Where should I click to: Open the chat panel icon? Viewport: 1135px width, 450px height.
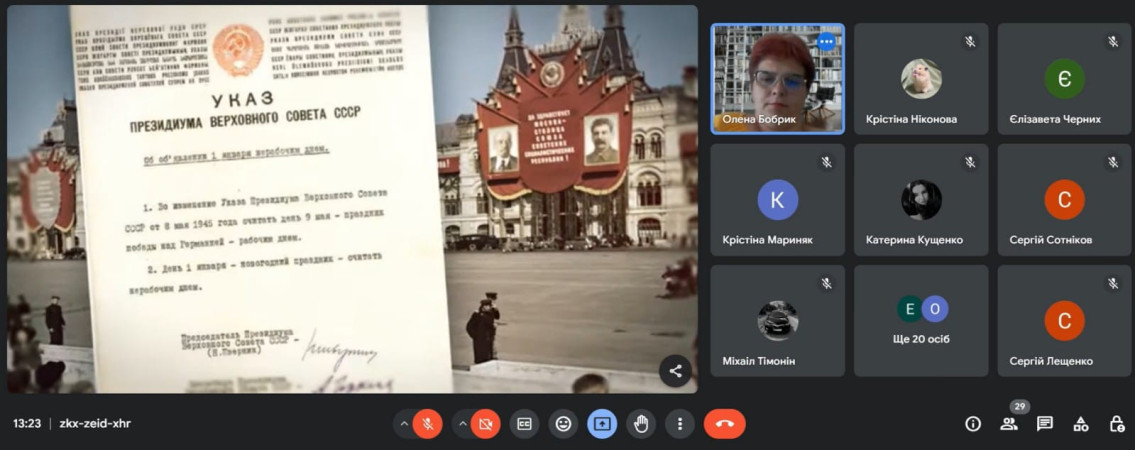pos(1045,424)
